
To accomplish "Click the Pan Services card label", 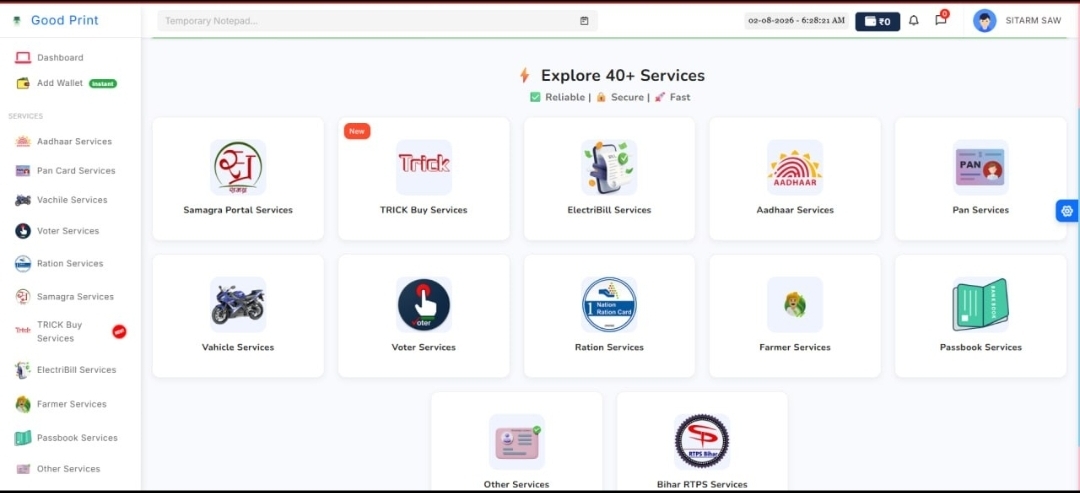I will point(980,210).
